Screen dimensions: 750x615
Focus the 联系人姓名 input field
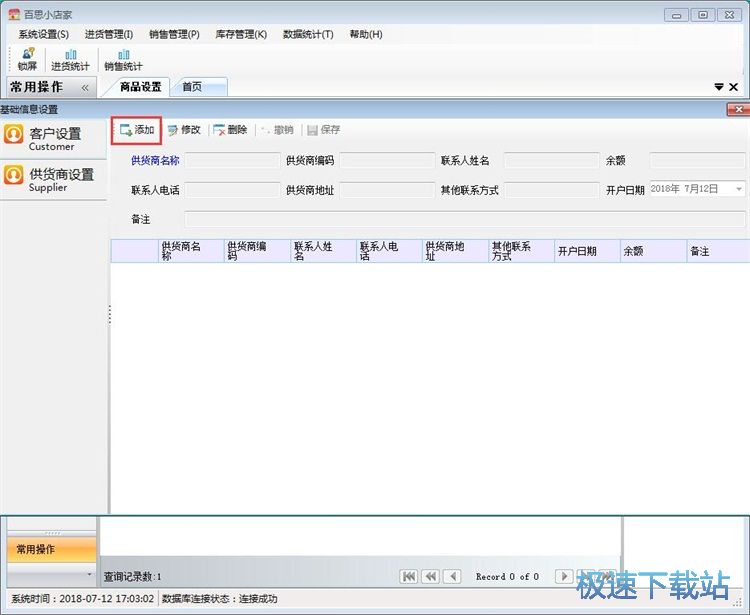click(551, 160)
